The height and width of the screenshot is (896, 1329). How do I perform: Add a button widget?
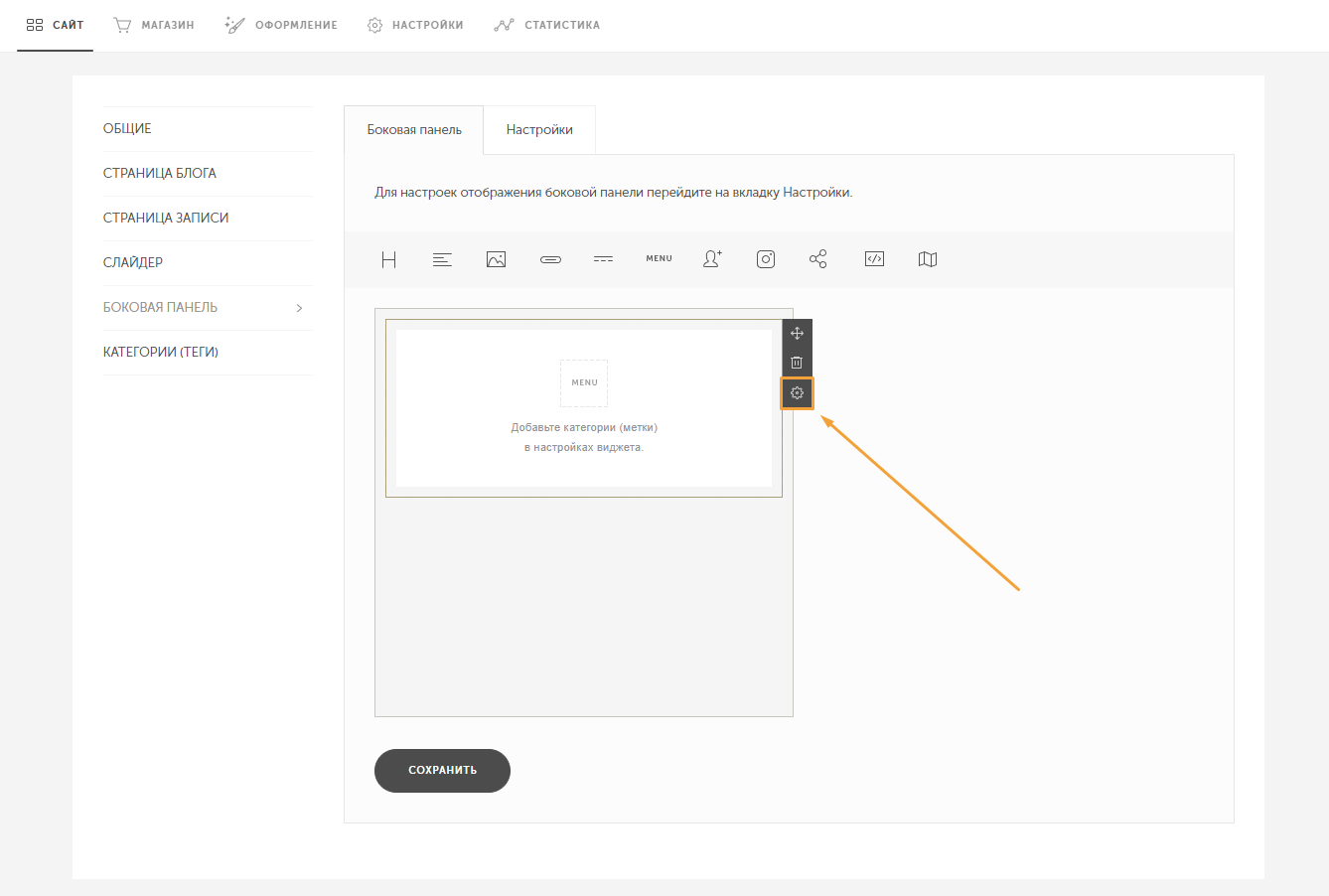click(x=550, y=259)
